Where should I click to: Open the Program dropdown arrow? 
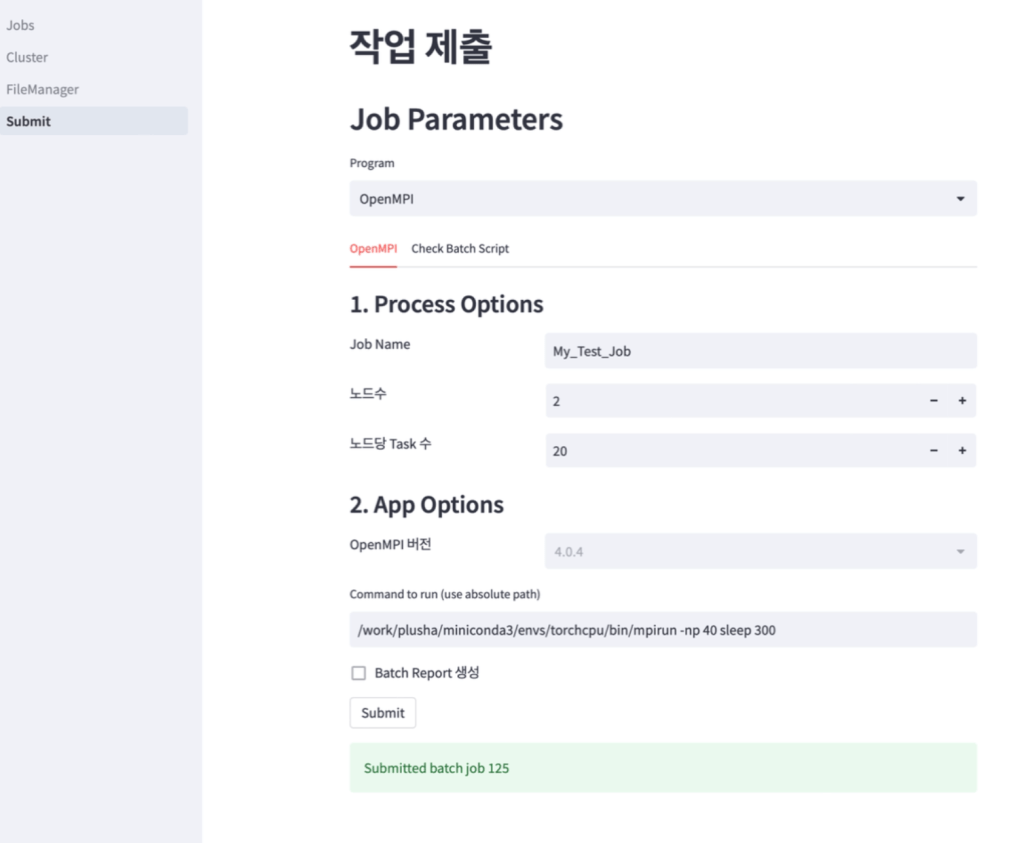[960, 199]
